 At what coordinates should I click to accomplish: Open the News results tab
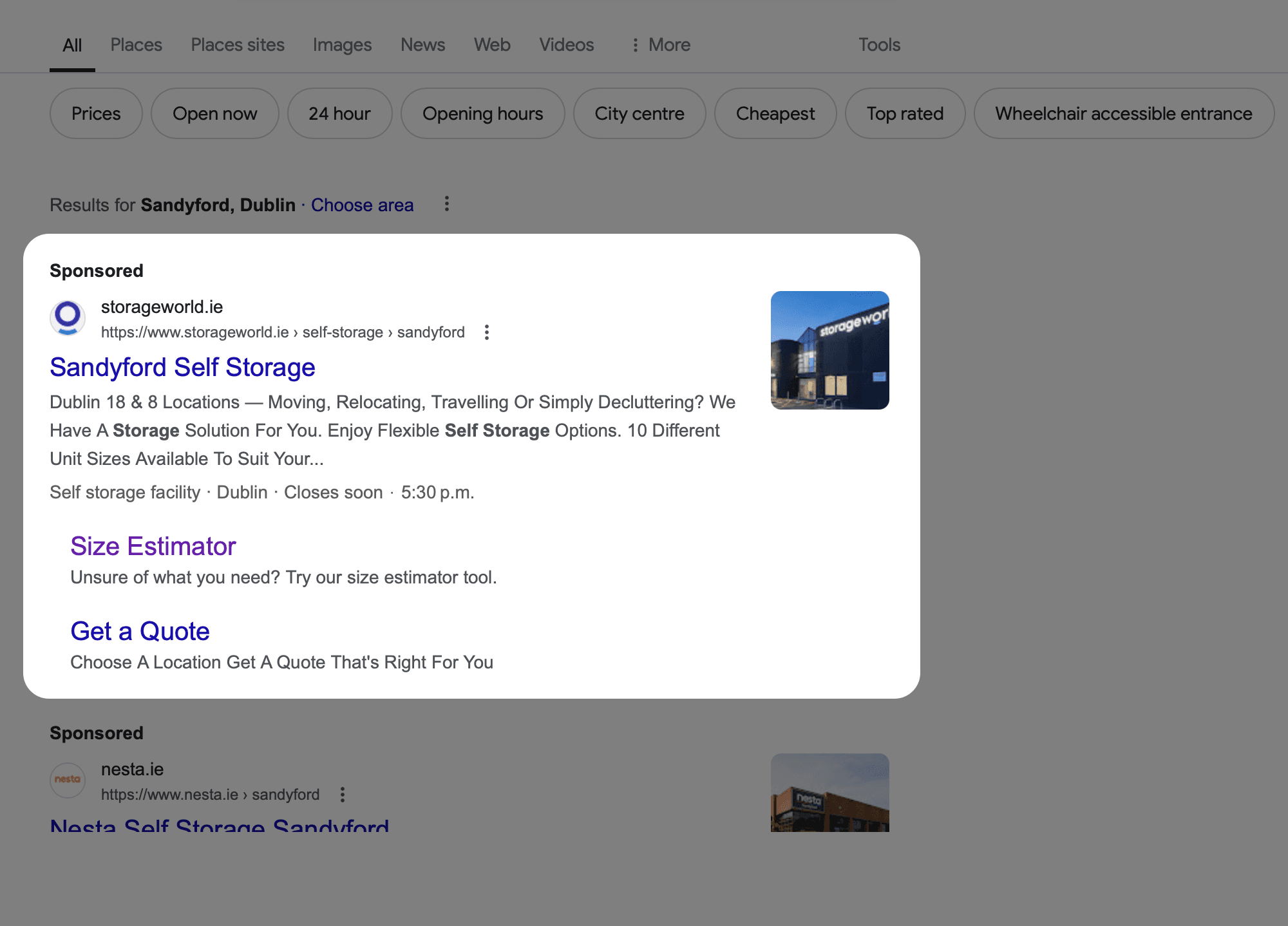tap(422, 45)
